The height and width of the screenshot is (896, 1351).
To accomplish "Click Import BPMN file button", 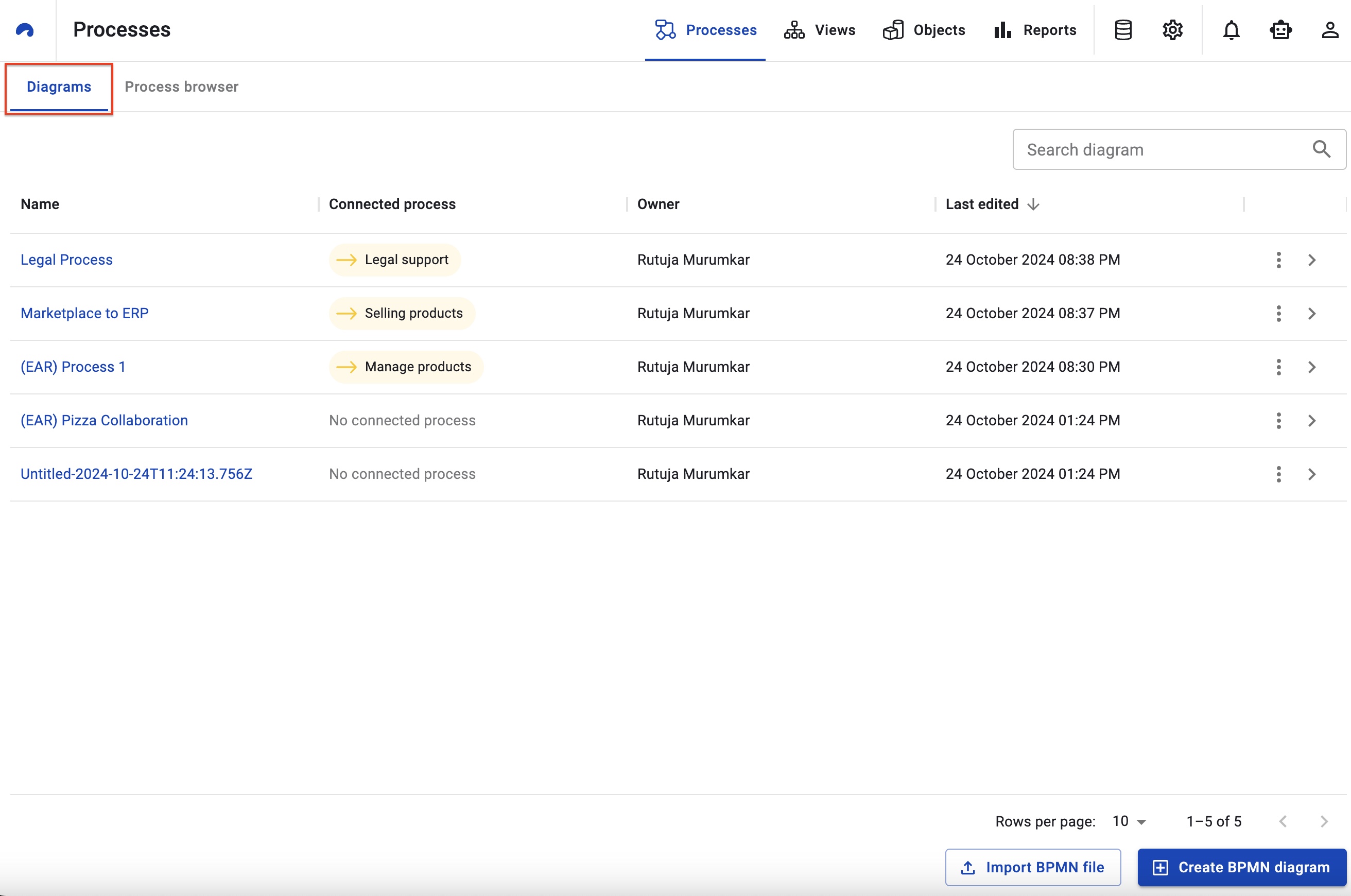I will 1033,868.
